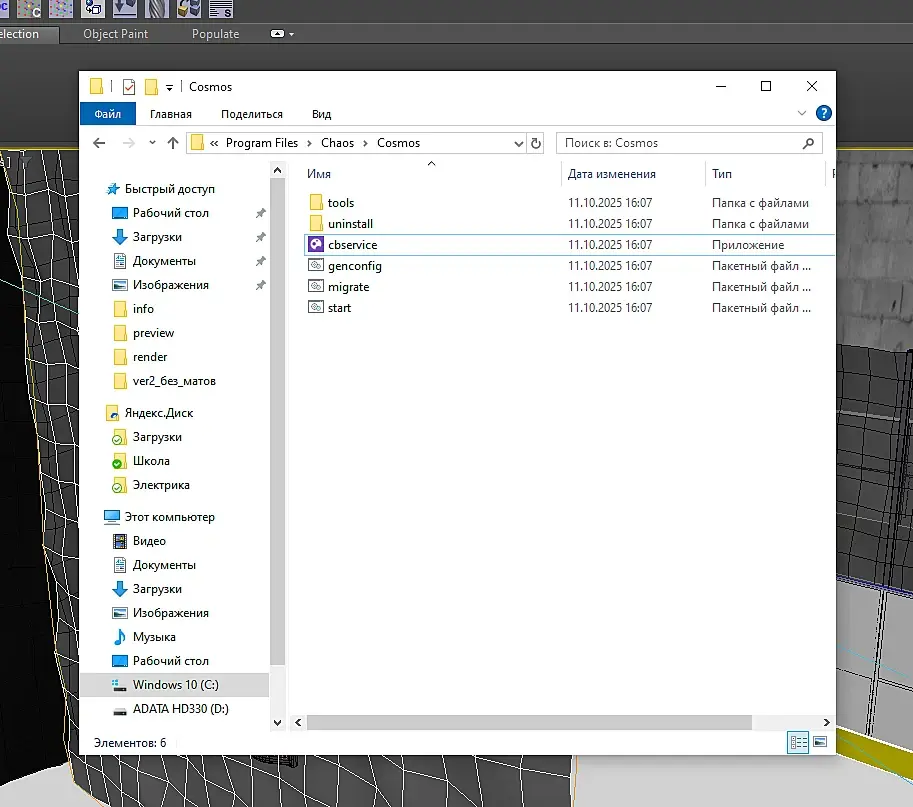Expand the ribbon with the chevron
The width and height of the screenshot is (913, 807).
(x=802, y=114)
